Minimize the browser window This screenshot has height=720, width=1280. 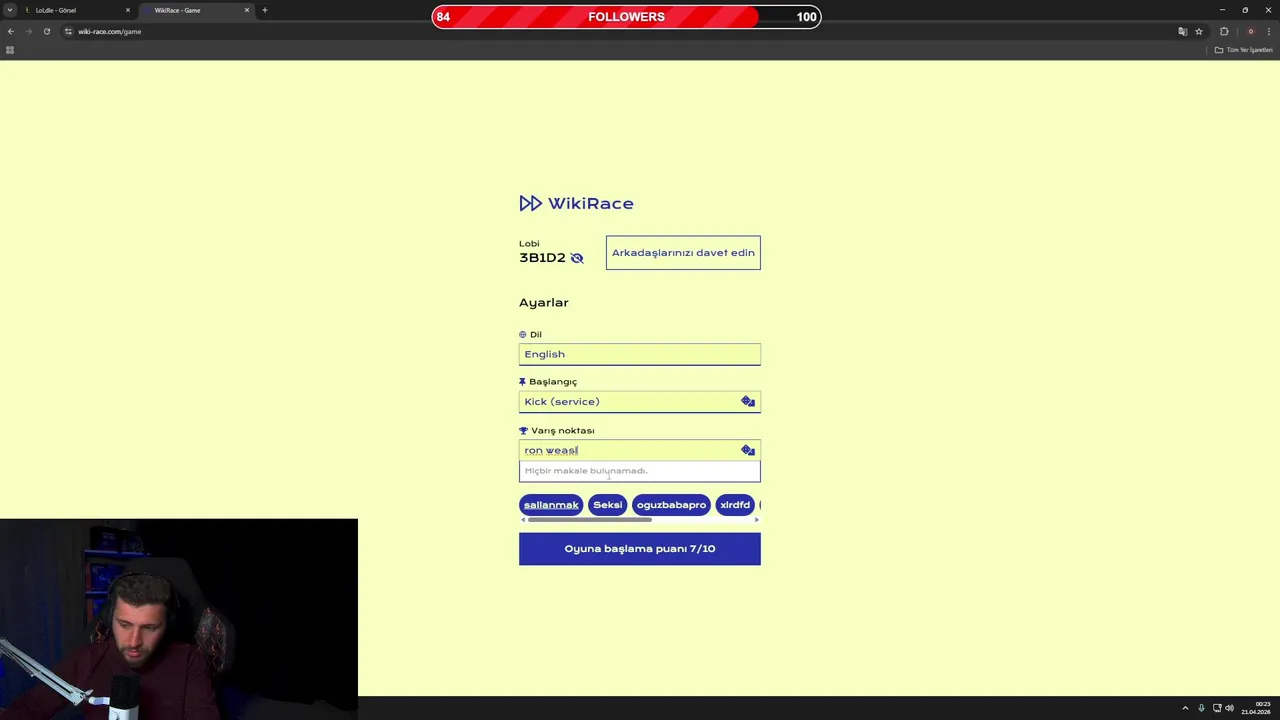point(1222,10)
